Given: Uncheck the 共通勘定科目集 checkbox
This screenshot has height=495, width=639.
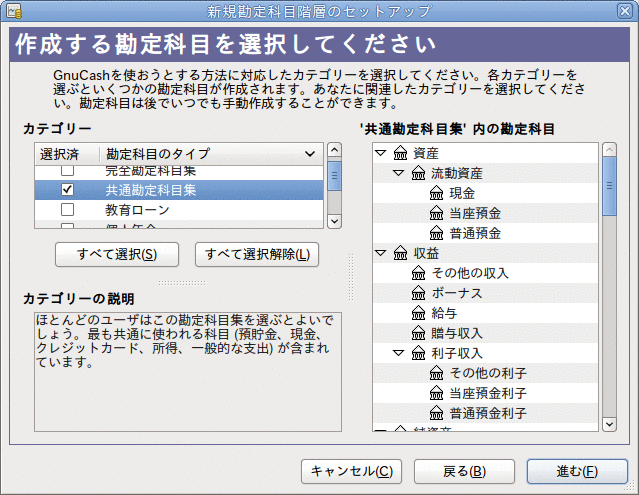Looking at the screenshot, I should click(x=67, y=190).
